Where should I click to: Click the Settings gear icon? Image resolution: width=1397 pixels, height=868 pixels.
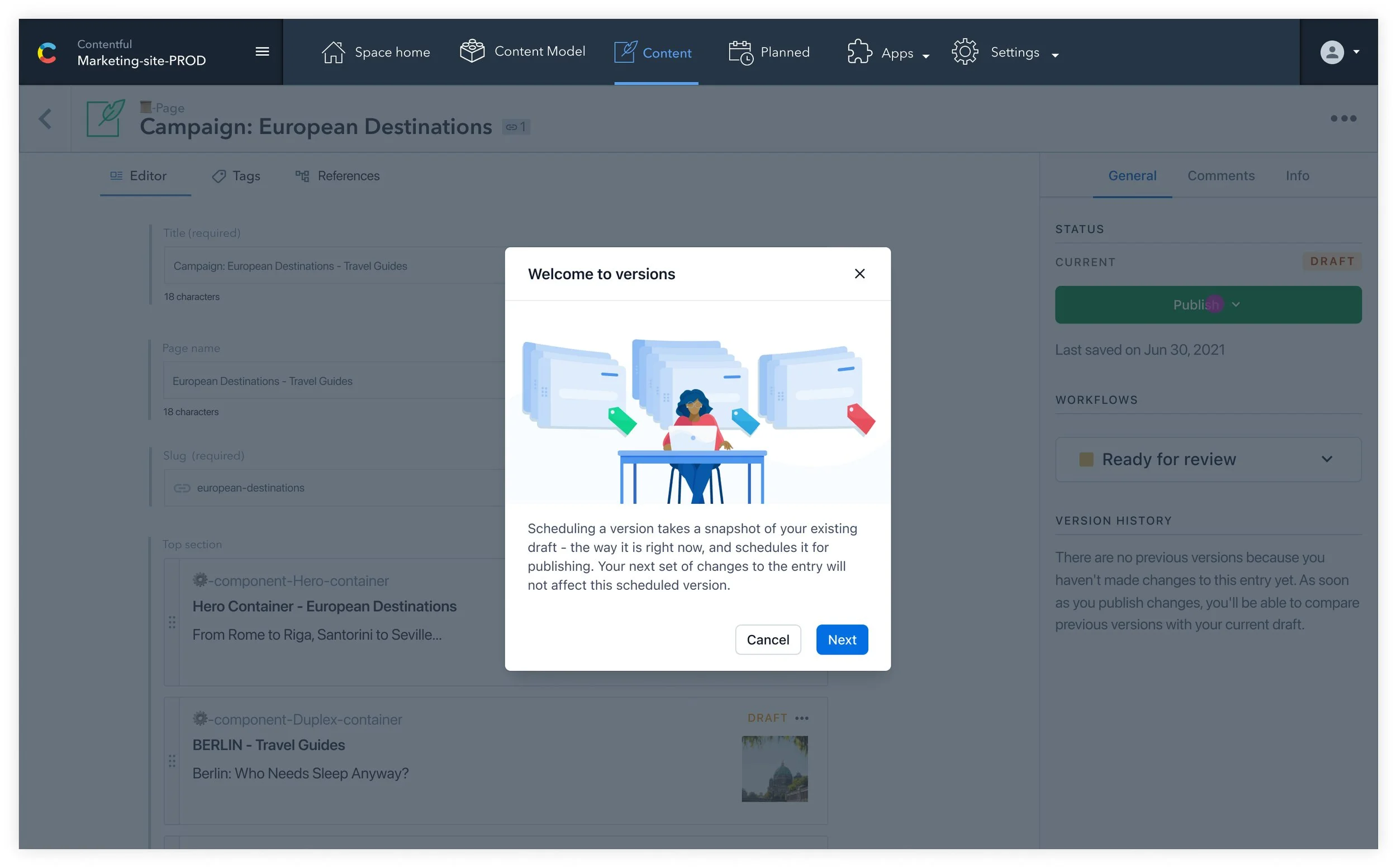964,51
